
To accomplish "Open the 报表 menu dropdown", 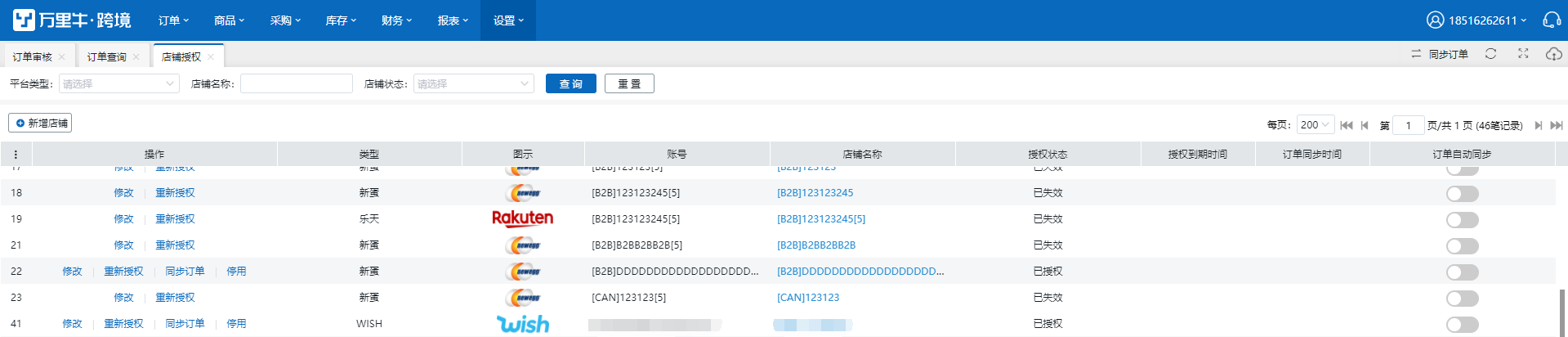I will 453,20.
